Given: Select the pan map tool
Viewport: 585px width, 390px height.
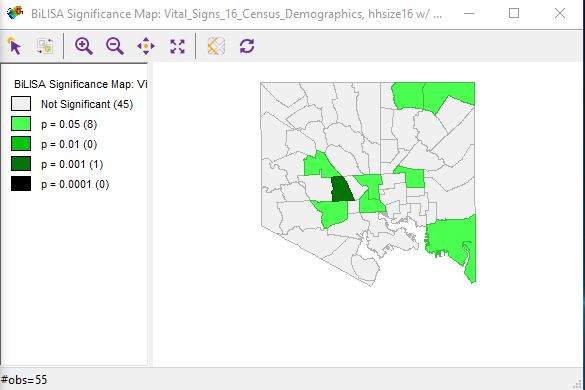Looking at the screenshot, I should (146, 46).
